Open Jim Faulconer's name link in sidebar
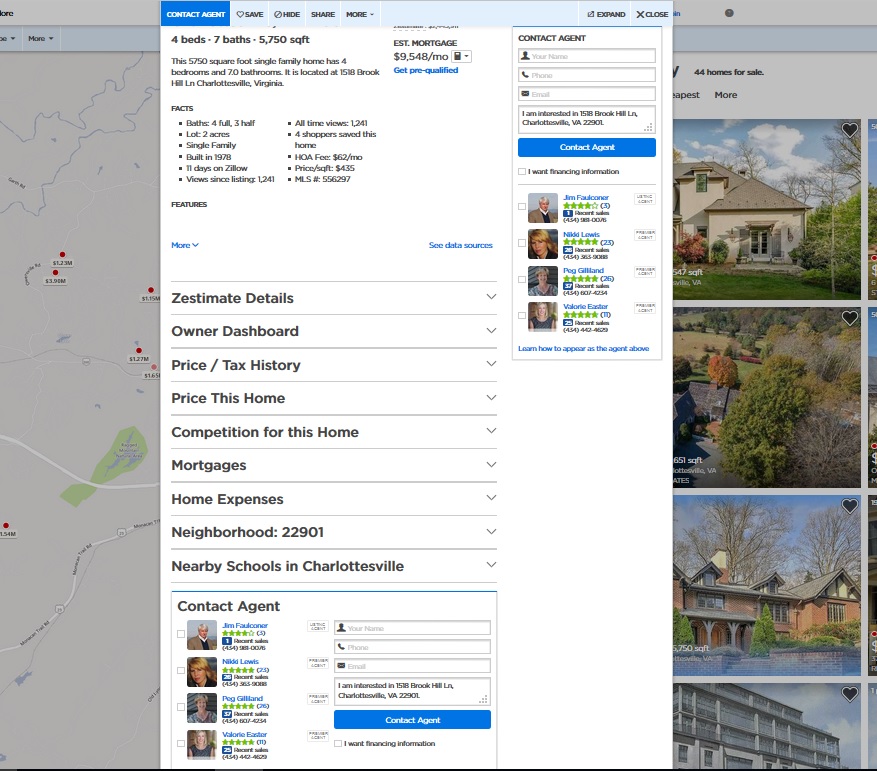877x771 pixels. pos(586,198)
